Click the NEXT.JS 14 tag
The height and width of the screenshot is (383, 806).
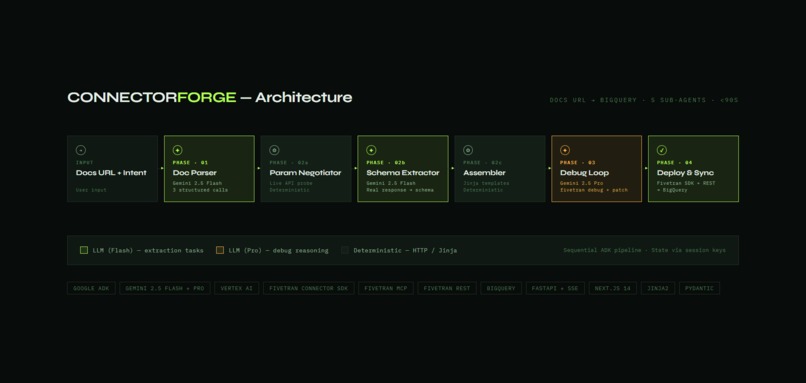tap(613, 288)
